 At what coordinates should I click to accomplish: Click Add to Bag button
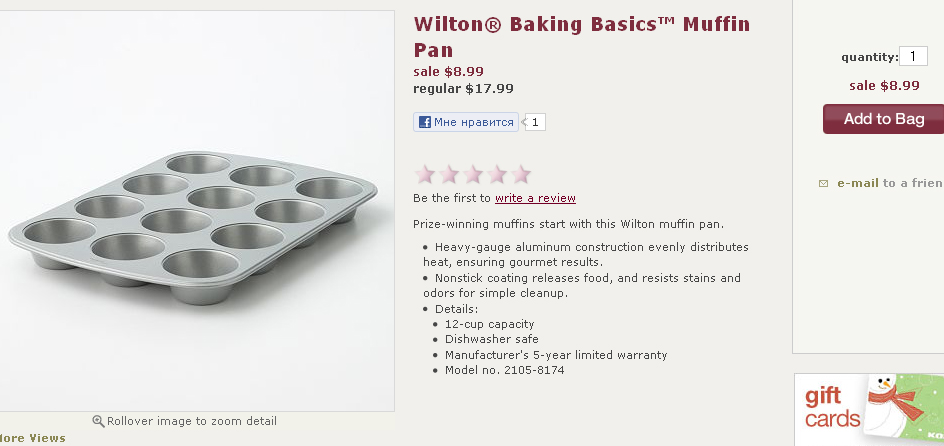(883, 119)
